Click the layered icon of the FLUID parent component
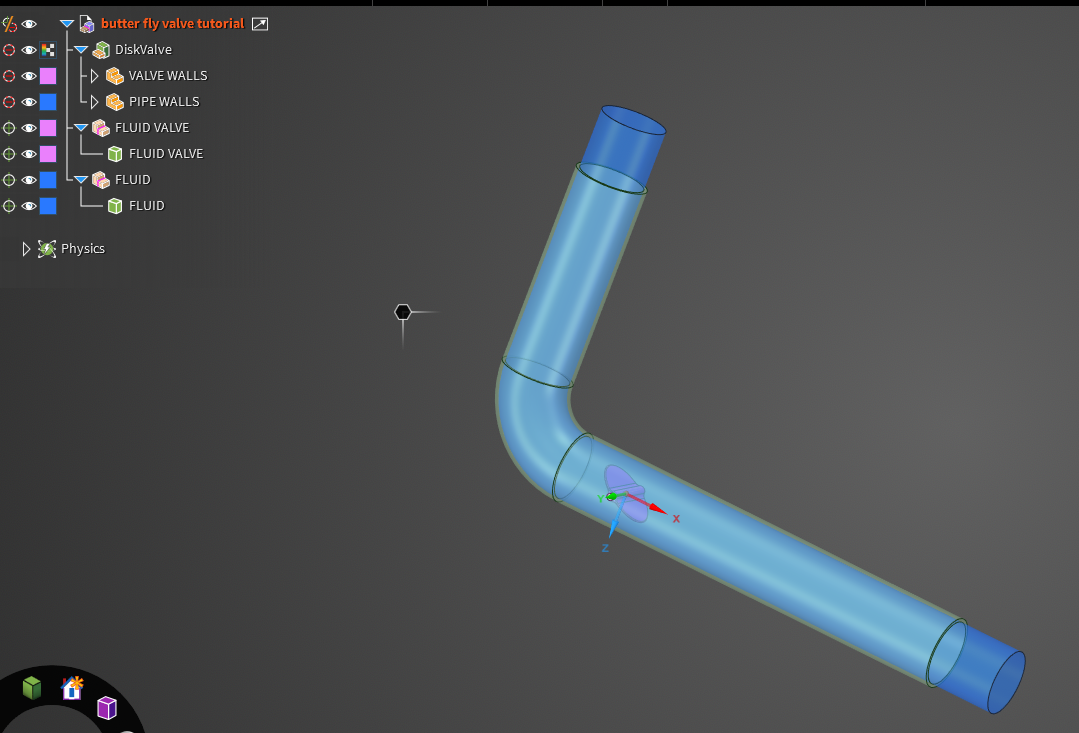 [x=101, y=180]
